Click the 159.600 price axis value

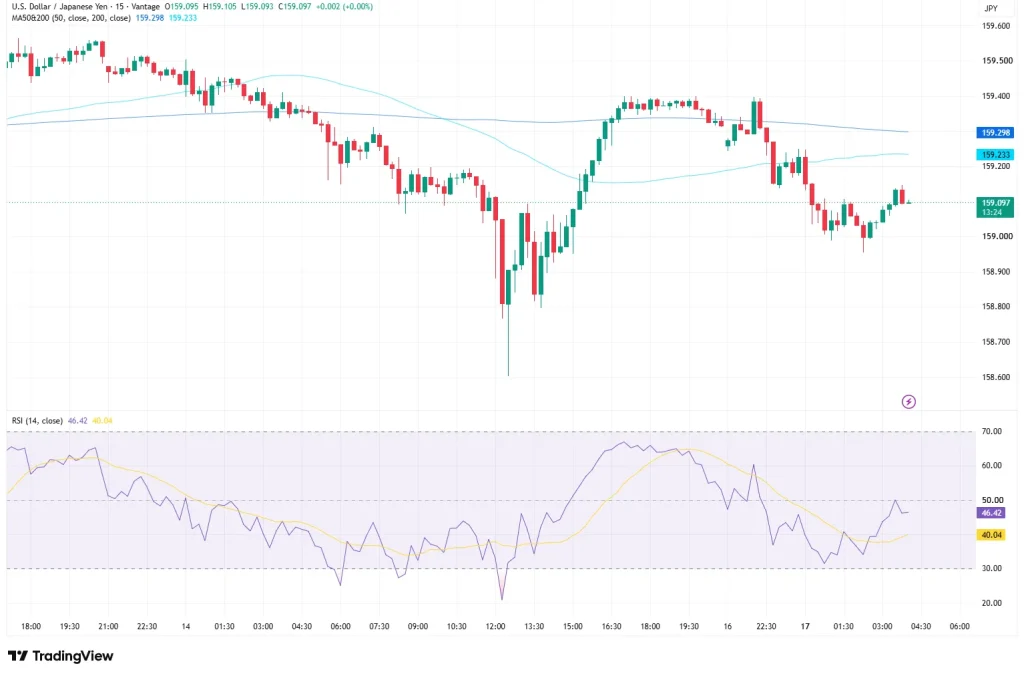[997, 26]
